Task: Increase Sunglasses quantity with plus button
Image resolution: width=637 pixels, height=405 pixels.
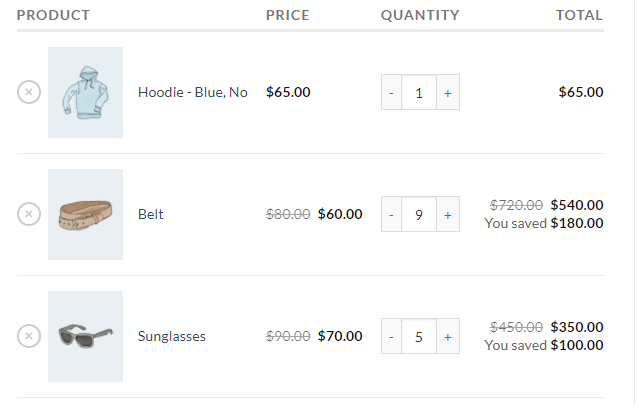Action: point(448,336)
